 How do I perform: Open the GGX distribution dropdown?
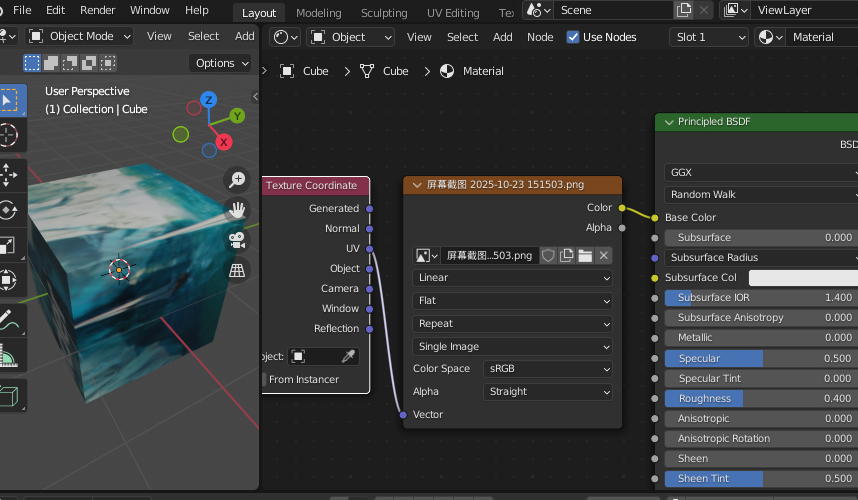pyautogui.click(x=761, y=173)
